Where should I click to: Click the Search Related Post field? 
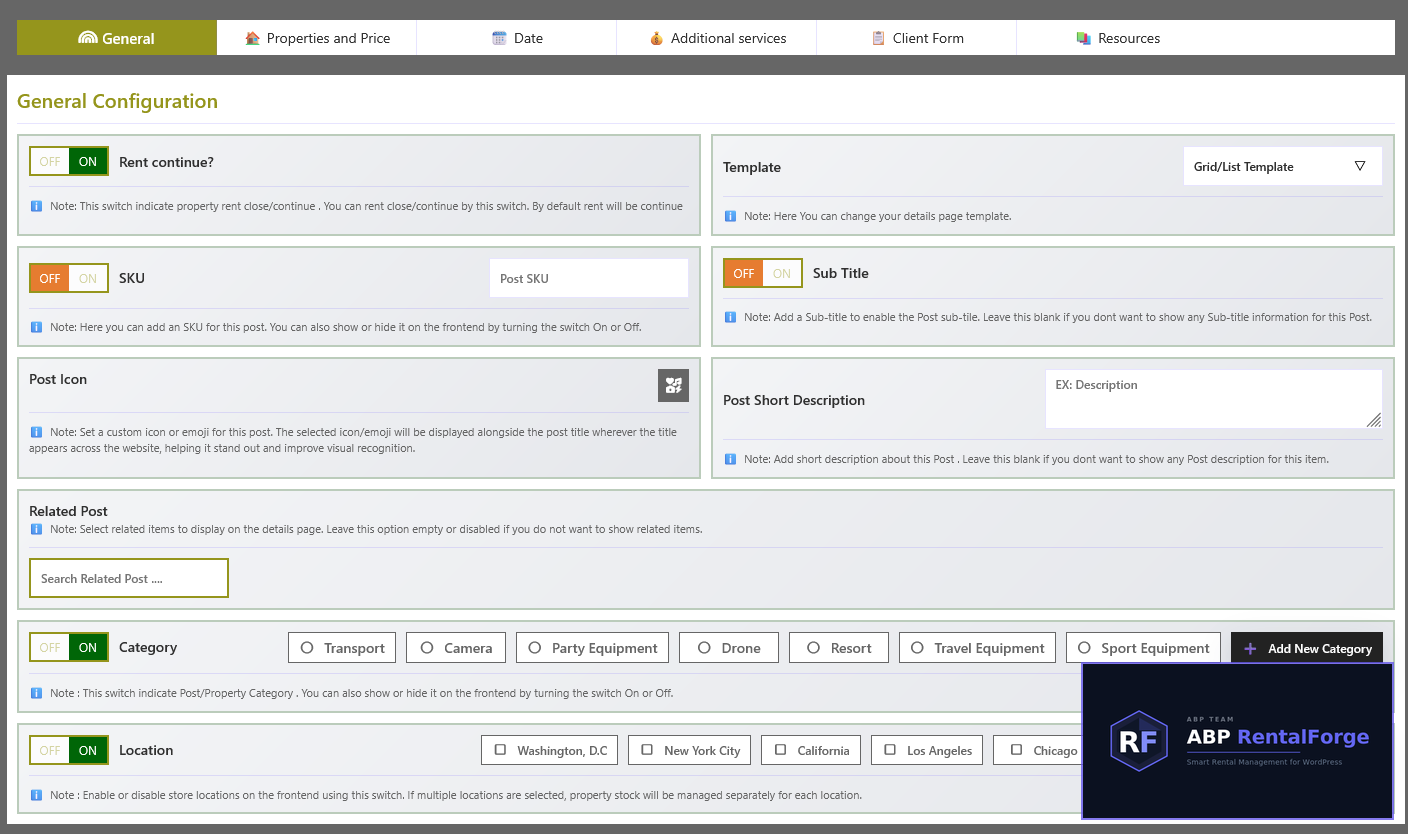129,578
